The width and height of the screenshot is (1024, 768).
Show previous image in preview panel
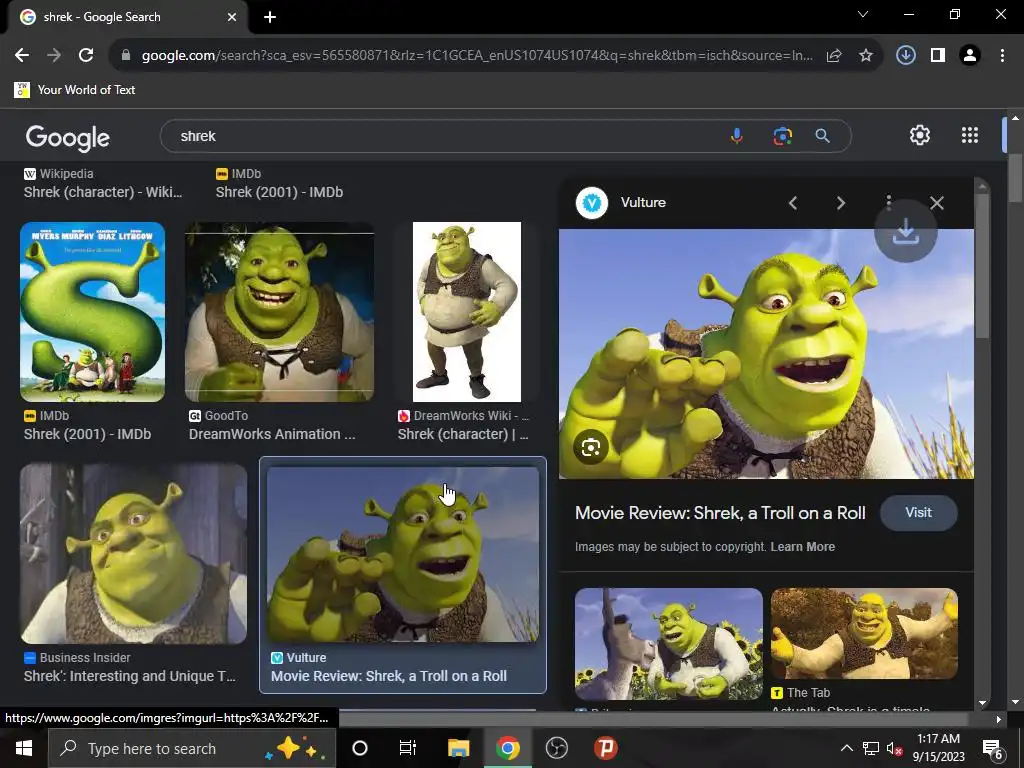pos(793,203)
